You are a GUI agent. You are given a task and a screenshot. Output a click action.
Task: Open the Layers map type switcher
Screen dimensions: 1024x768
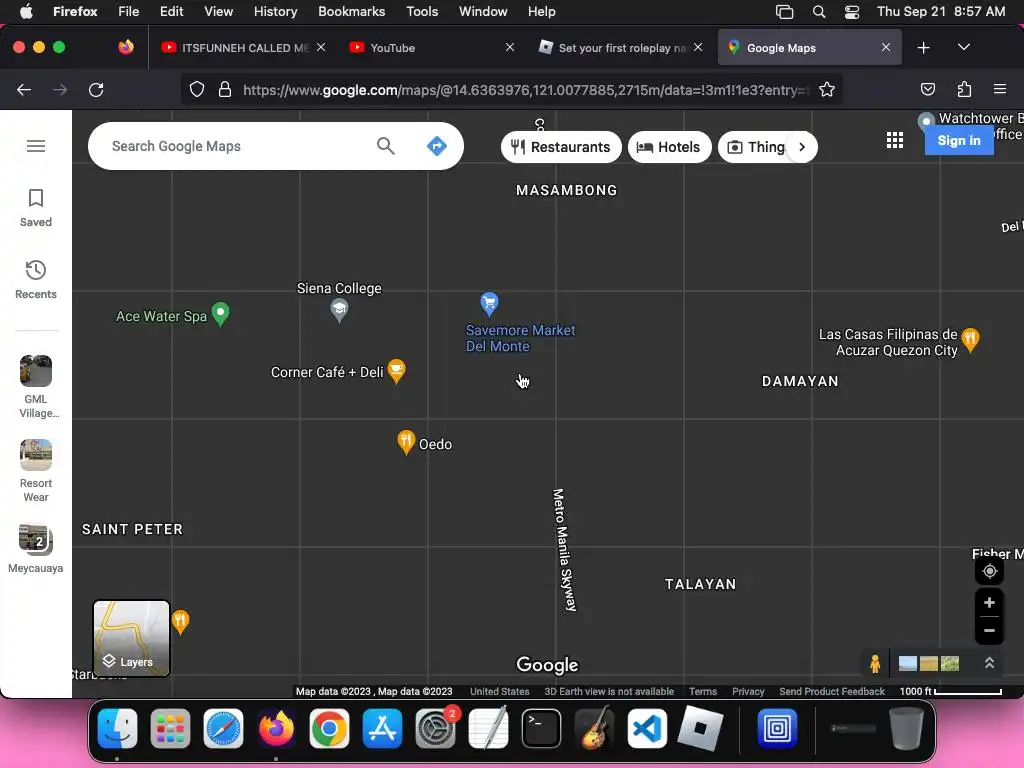(131, 638)
